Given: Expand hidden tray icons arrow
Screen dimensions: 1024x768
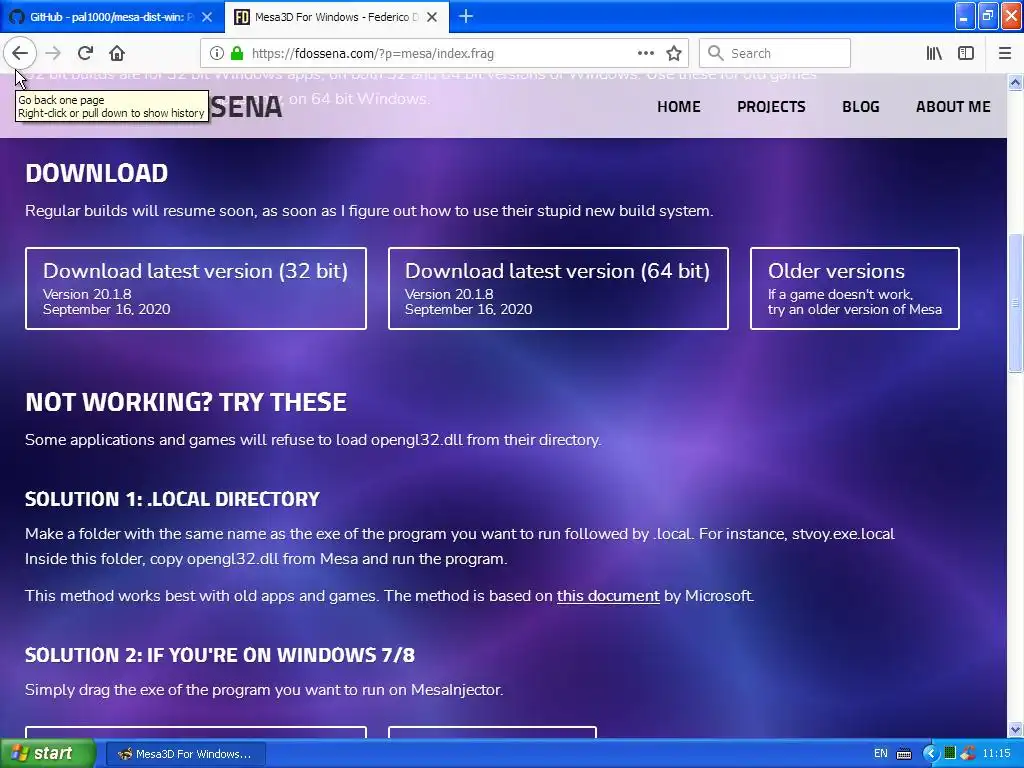Looking at the screenshot, I should coord(931,754).
